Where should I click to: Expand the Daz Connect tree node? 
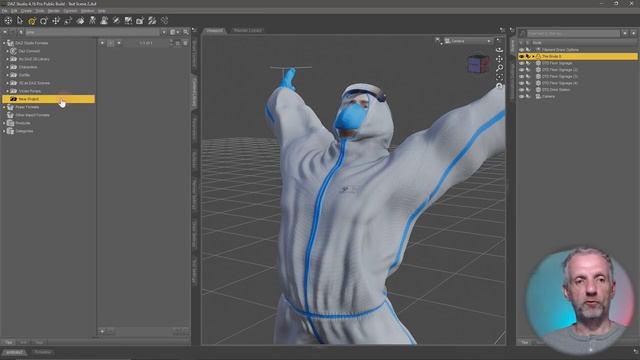click(x=7, y=51)
